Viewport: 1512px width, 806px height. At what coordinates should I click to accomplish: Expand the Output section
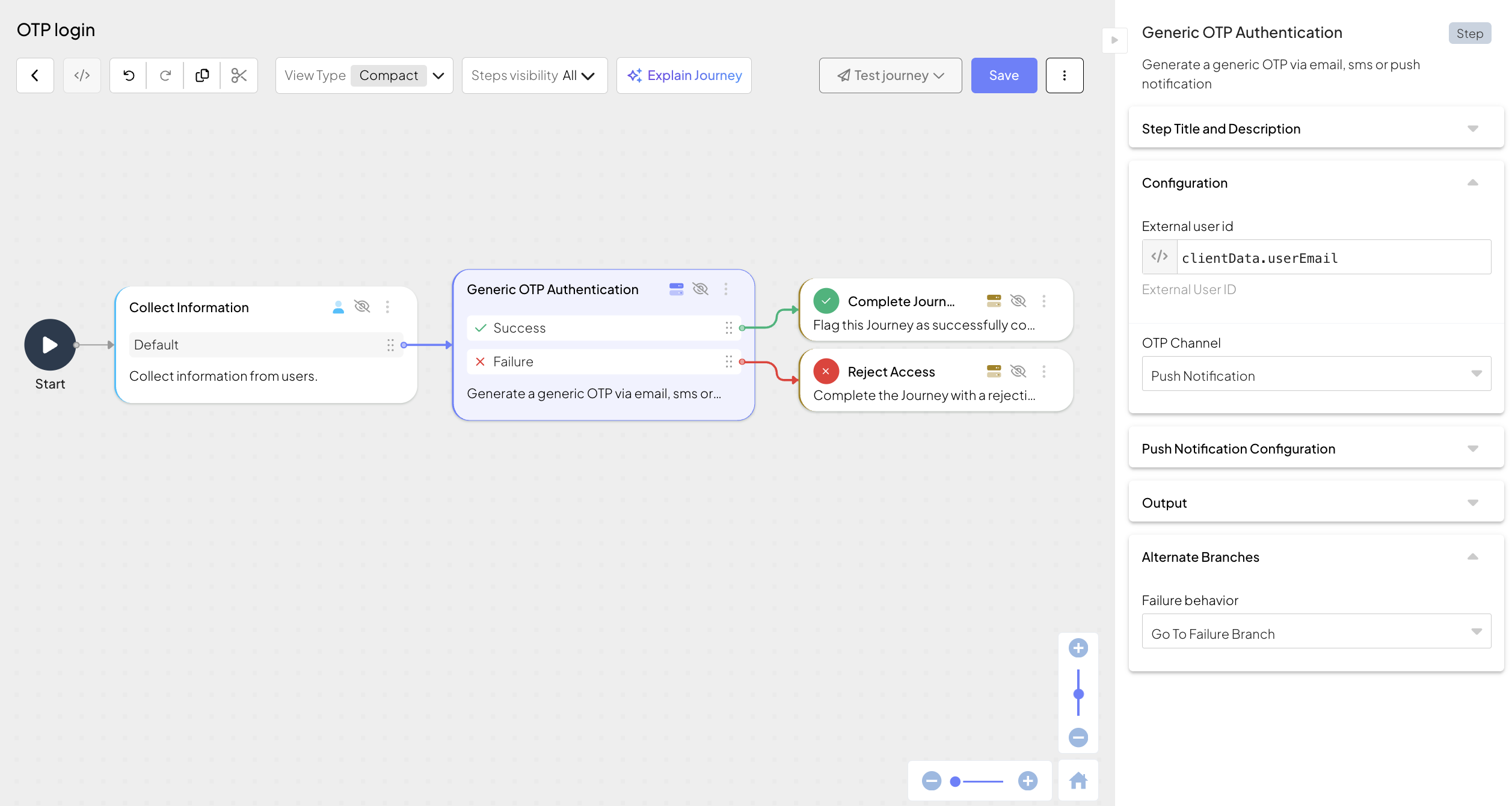pyautogui.click(x=1315, y=502)
